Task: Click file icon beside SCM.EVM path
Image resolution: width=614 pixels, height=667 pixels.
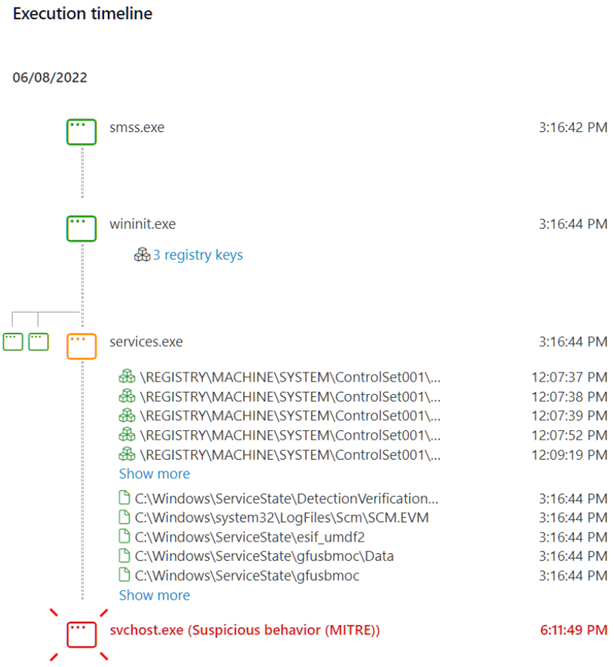Action: point(124,517)
